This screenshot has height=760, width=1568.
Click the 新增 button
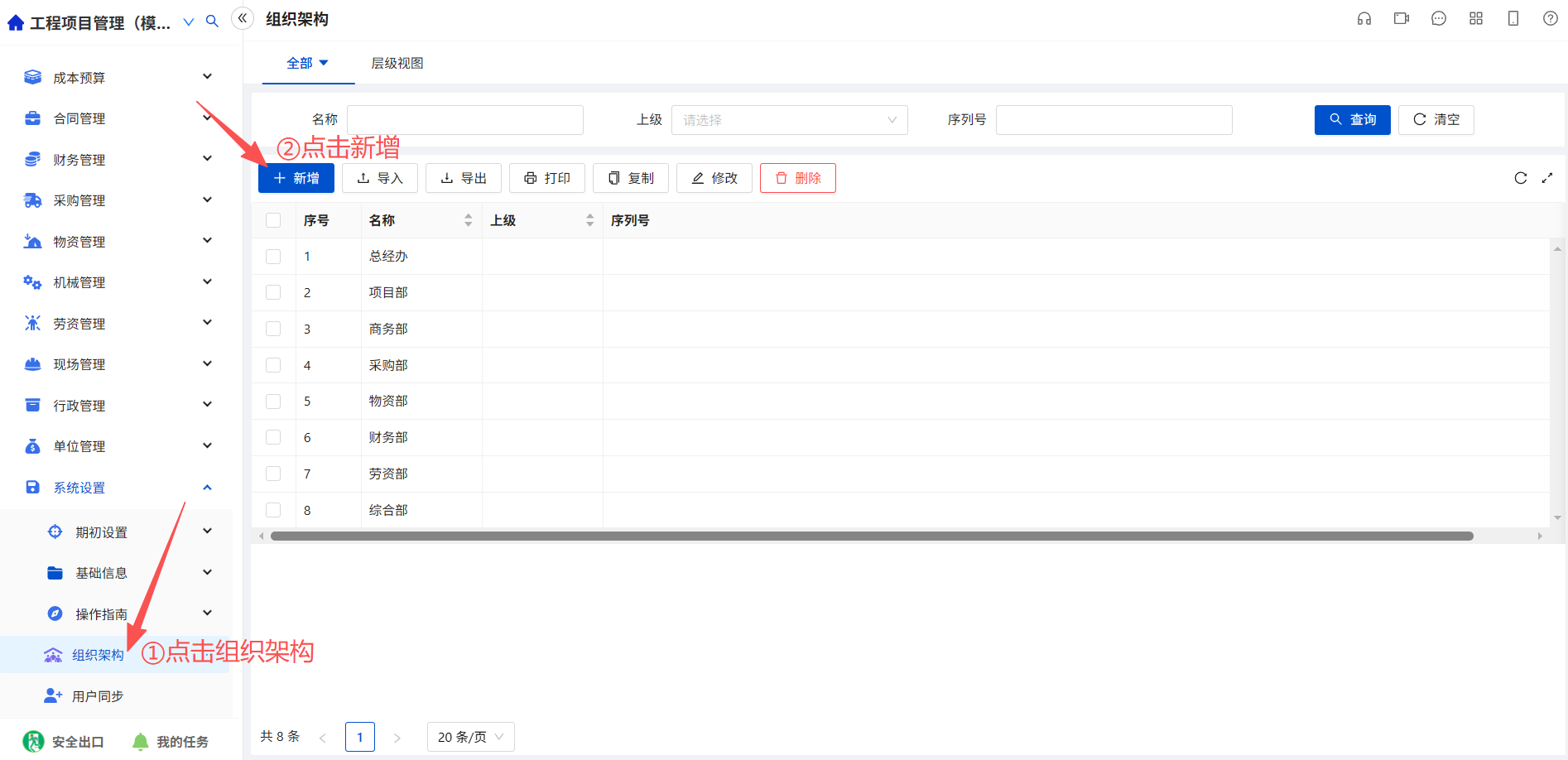point(296,178)
